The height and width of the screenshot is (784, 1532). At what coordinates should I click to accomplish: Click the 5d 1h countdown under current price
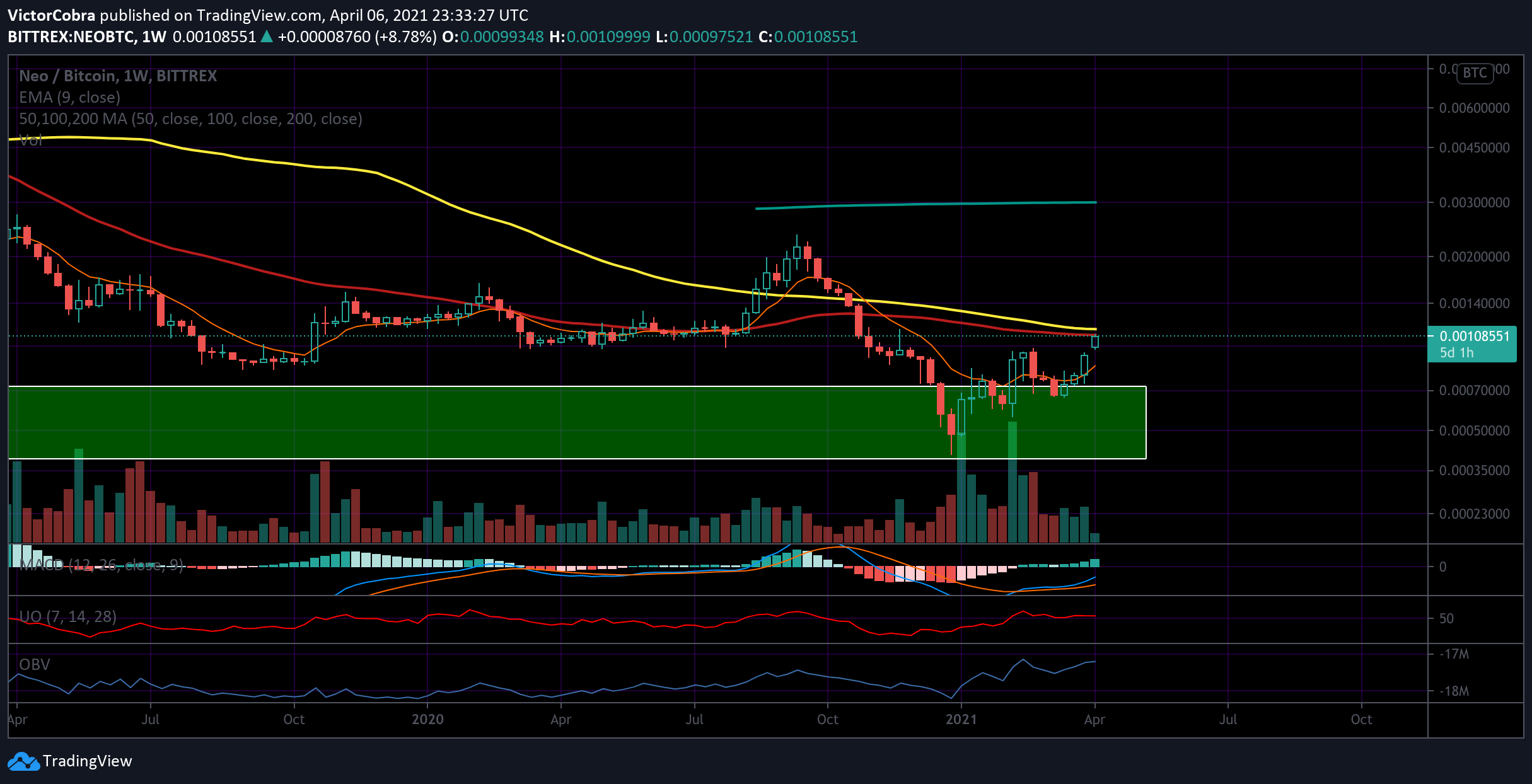(1457, 353)
